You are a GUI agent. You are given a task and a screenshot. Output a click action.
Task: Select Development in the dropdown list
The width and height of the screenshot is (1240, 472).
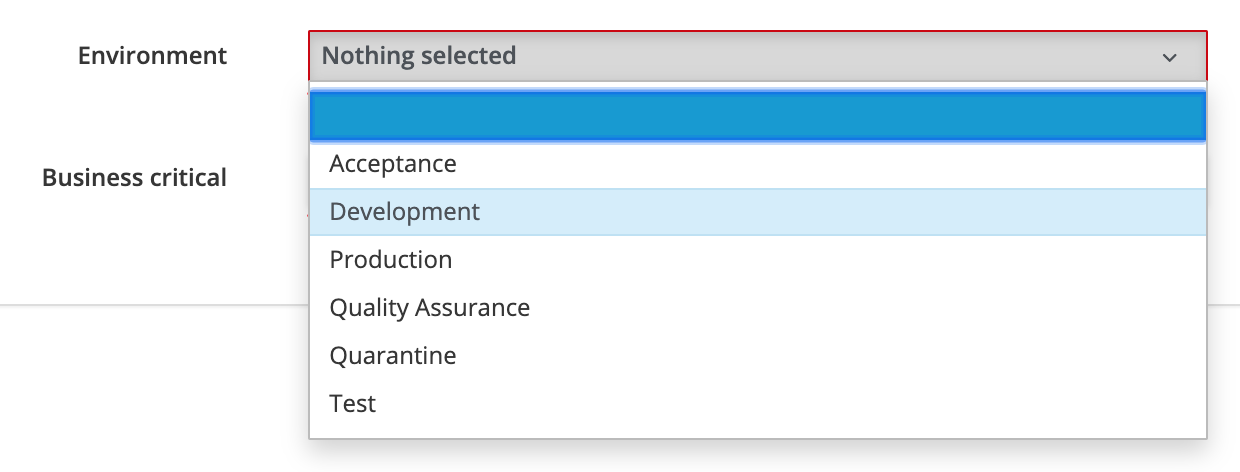click(x=758, y=212)
